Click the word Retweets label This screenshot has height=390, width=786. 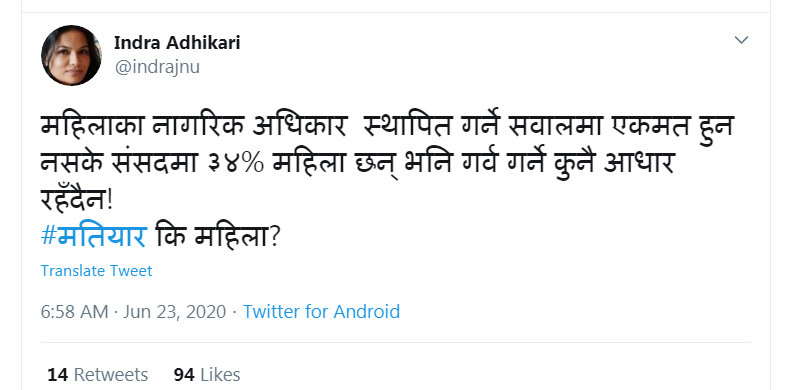coord(111,374)
